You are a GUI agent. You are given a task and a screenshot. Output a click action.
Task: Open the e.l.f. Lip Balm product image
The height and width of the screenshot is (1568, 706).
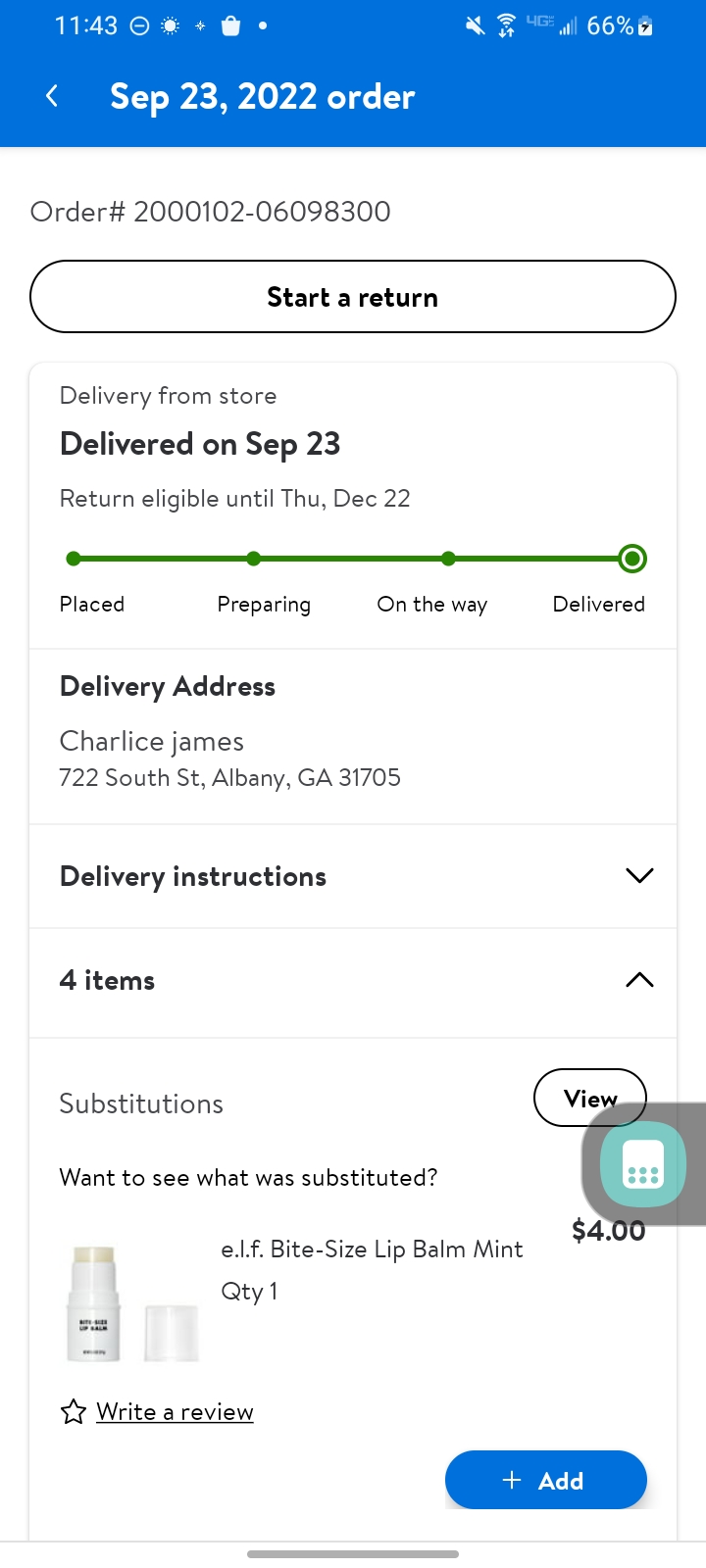click(132, 1303)
